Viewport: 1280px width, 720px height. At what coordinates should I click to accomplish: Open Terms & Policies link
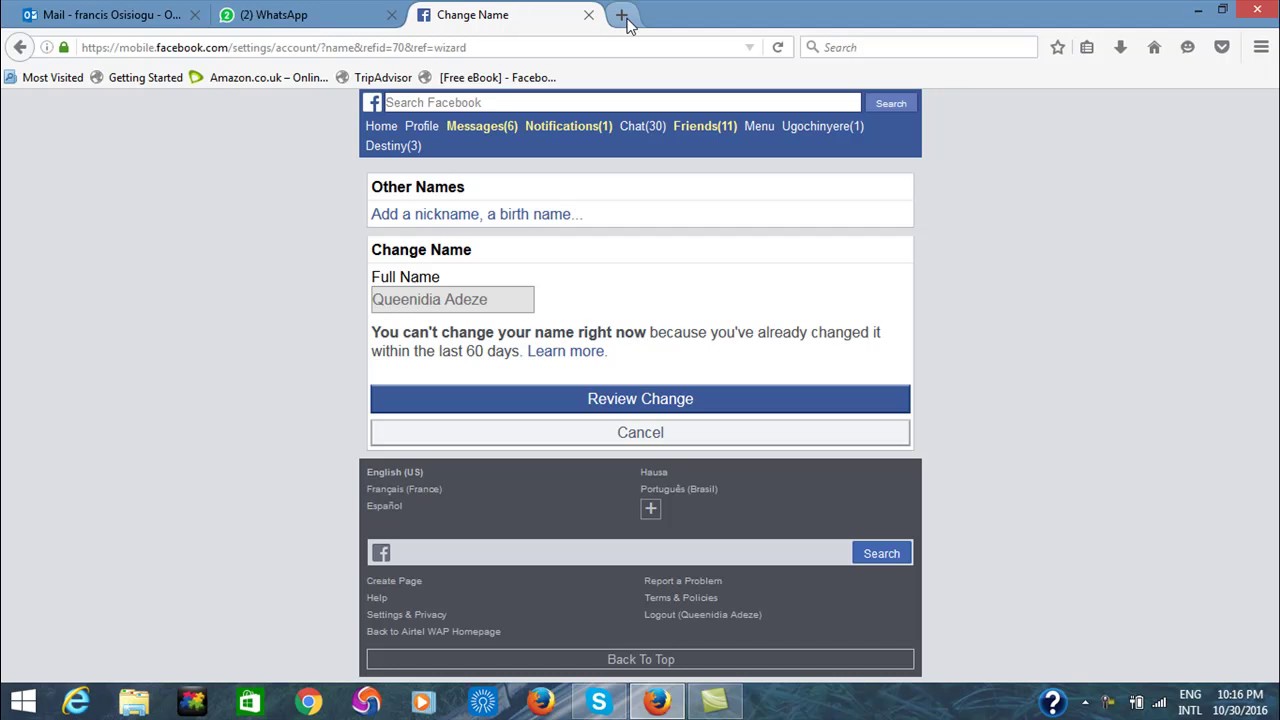[681, 598]
